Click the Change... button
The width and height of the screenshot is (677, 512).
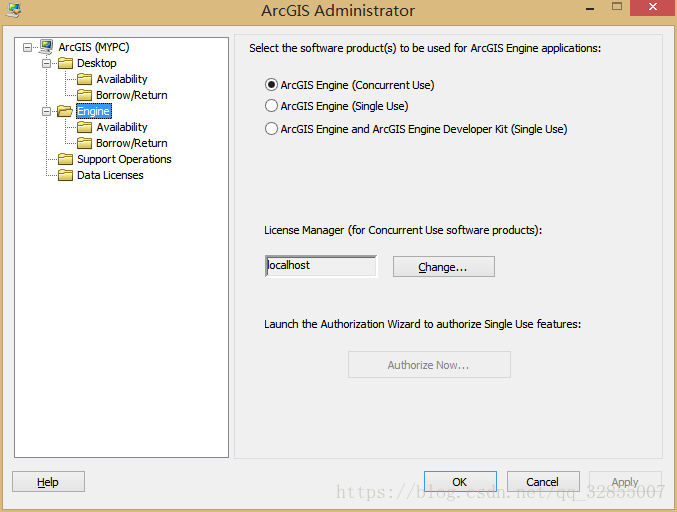point(443,266)
